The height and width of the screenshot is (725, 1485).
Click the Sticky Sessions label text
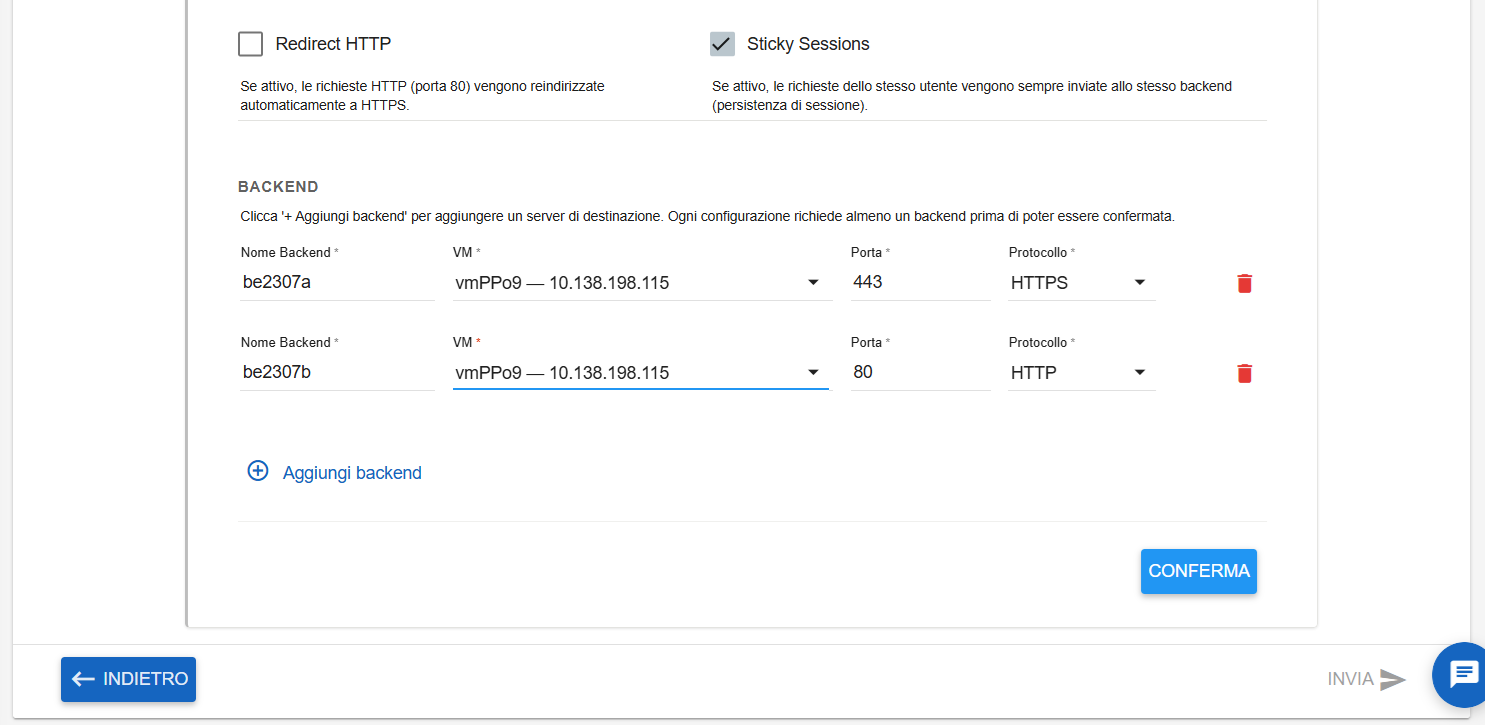coord(808,44)
